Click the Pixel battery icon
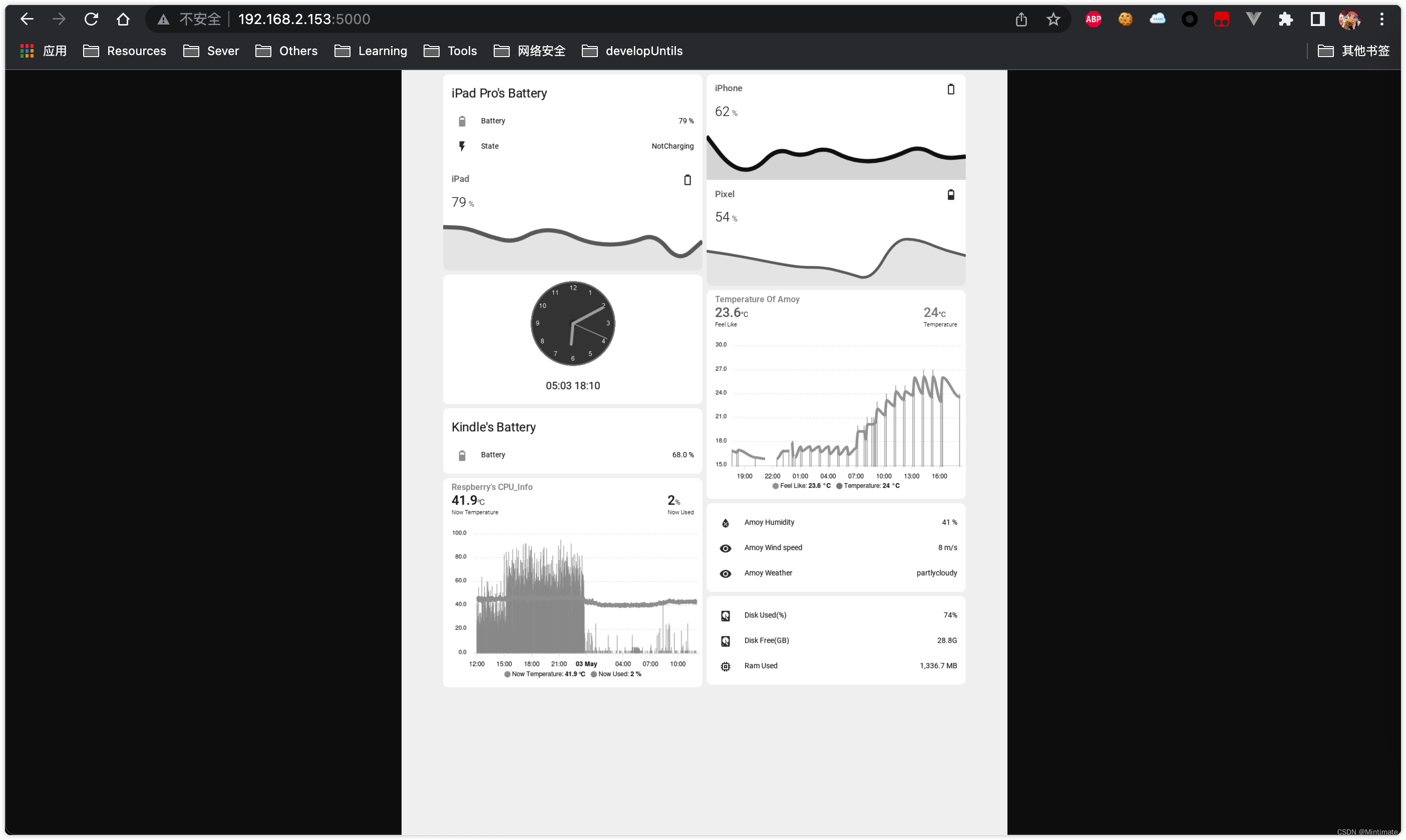This screenshot has width=1406, height=840. tap(951, 194)
